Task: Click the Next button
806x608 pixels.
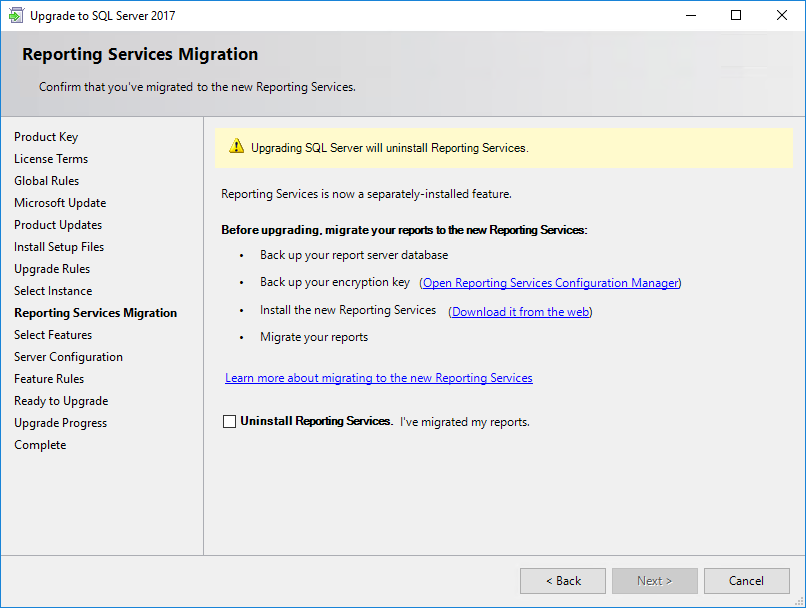Action: [655, 581]
